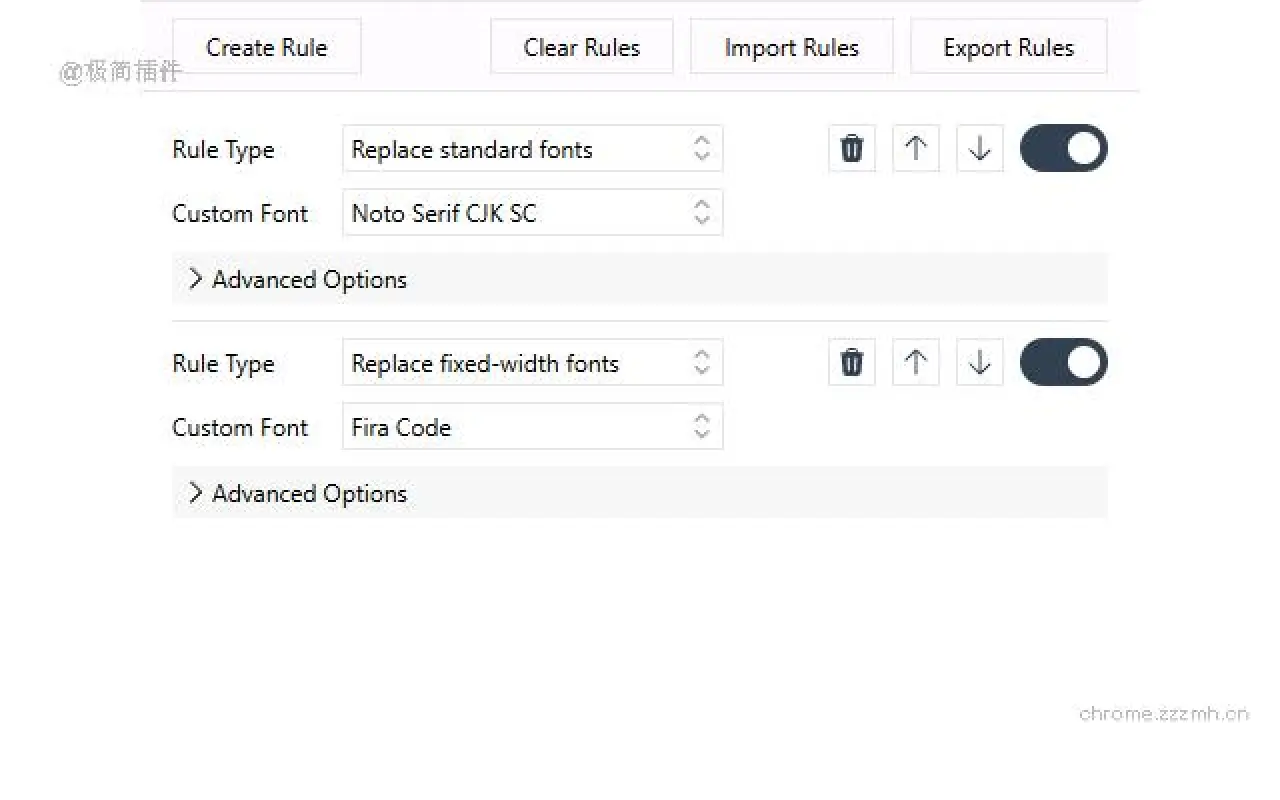Open the 'Replace standard fonts' rule type dropdown
The height and width of the screenshot is (800, 1280).
[x=532, y=149]
